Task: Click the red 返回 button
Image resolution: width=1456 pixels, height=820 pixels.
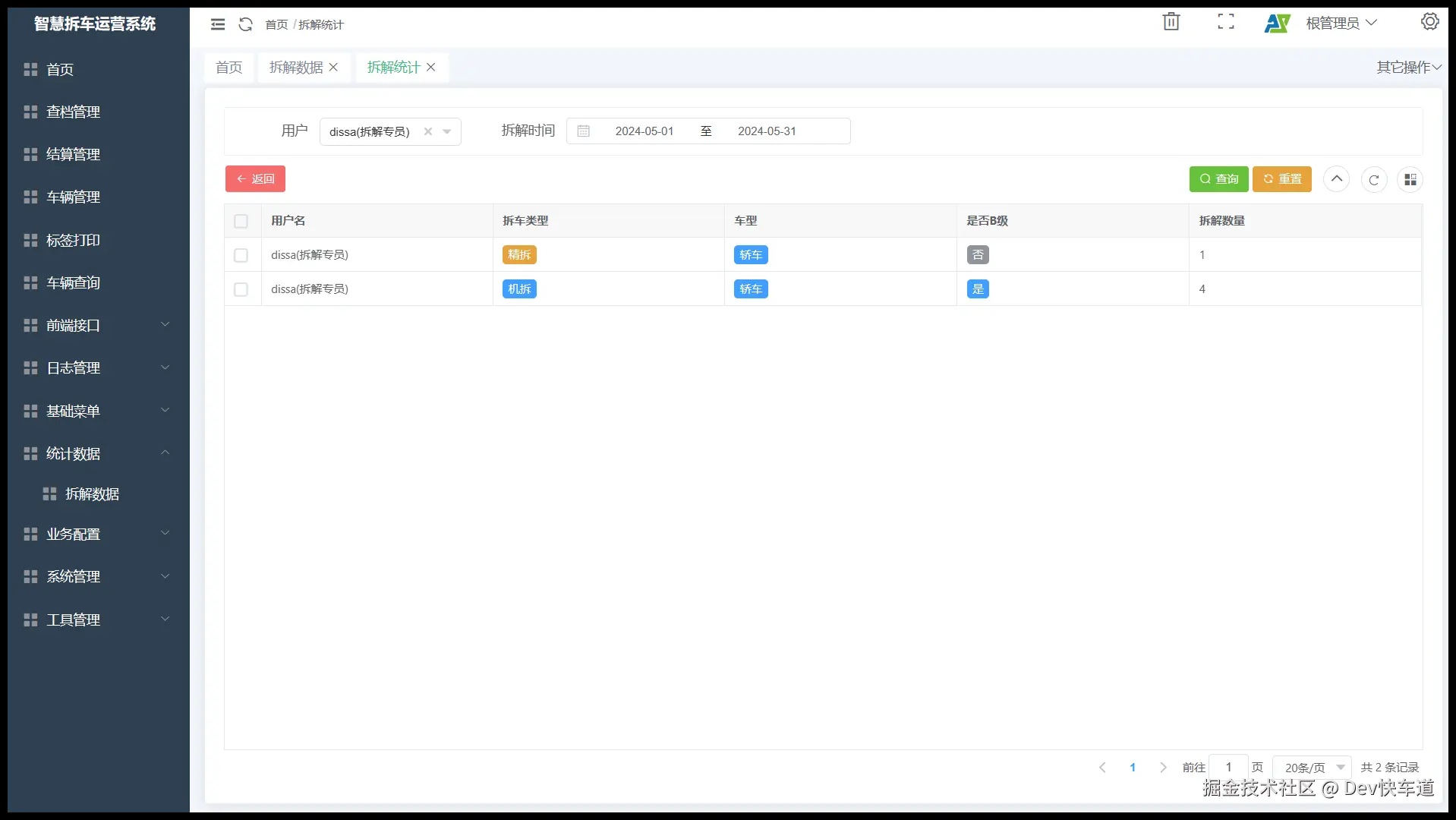Action: 255,179
